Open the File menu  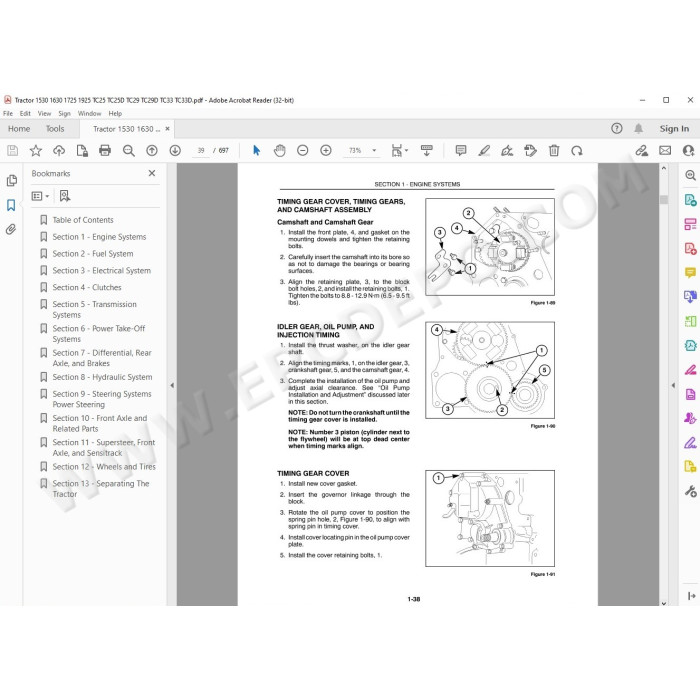8,113
